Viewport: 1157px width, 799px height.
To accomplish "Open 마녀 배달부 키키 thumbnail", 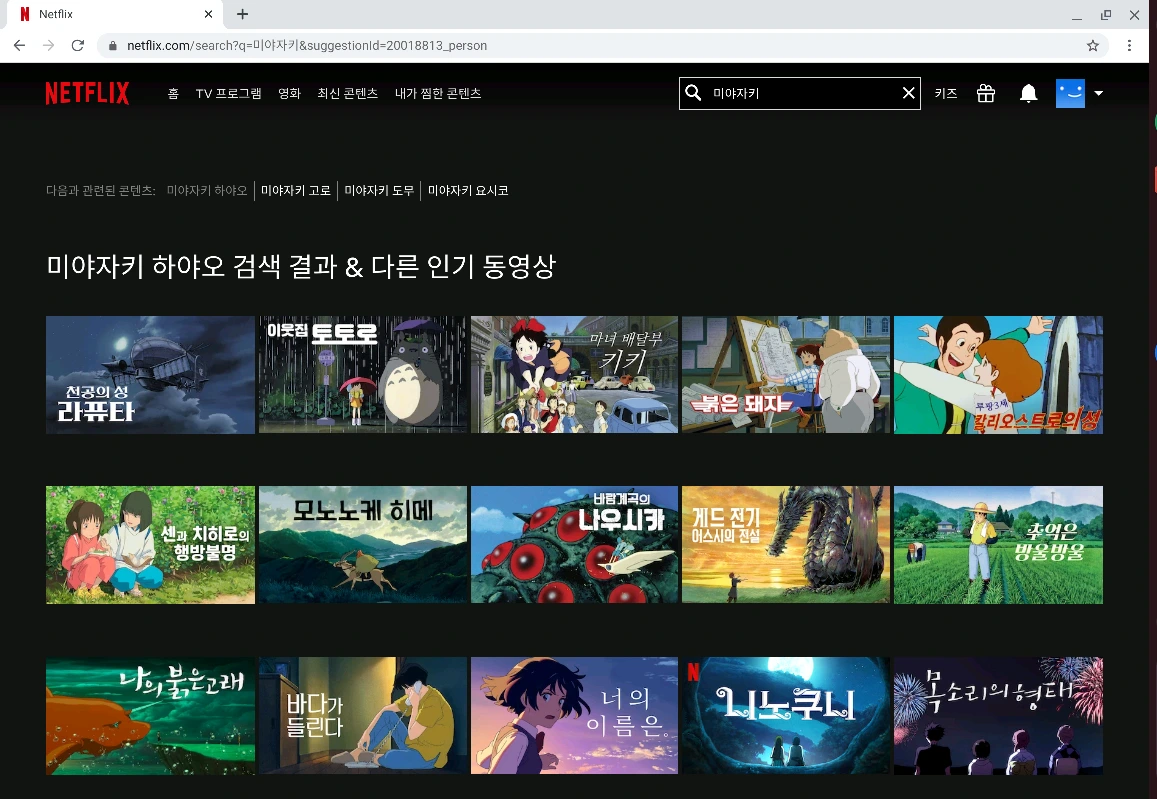I will pyautogui.click(x=574, y=375).
